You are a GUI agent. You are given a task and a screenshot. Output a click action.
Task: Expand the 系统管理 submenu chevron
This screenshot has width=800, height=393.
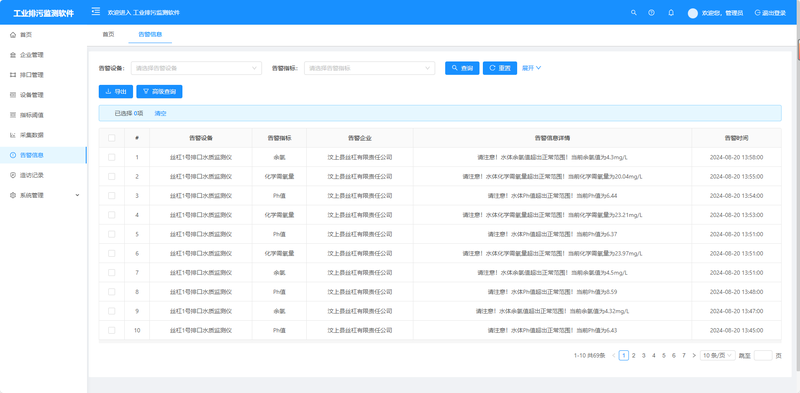coord(78,195)
